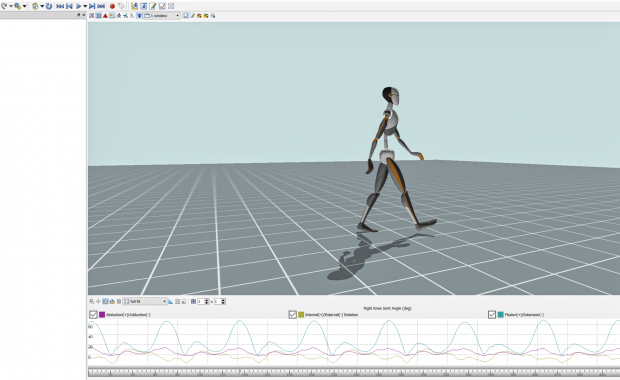The image size is (620, 380).
Task: Click the second layout view icon
Action: [x=144, y=6]
